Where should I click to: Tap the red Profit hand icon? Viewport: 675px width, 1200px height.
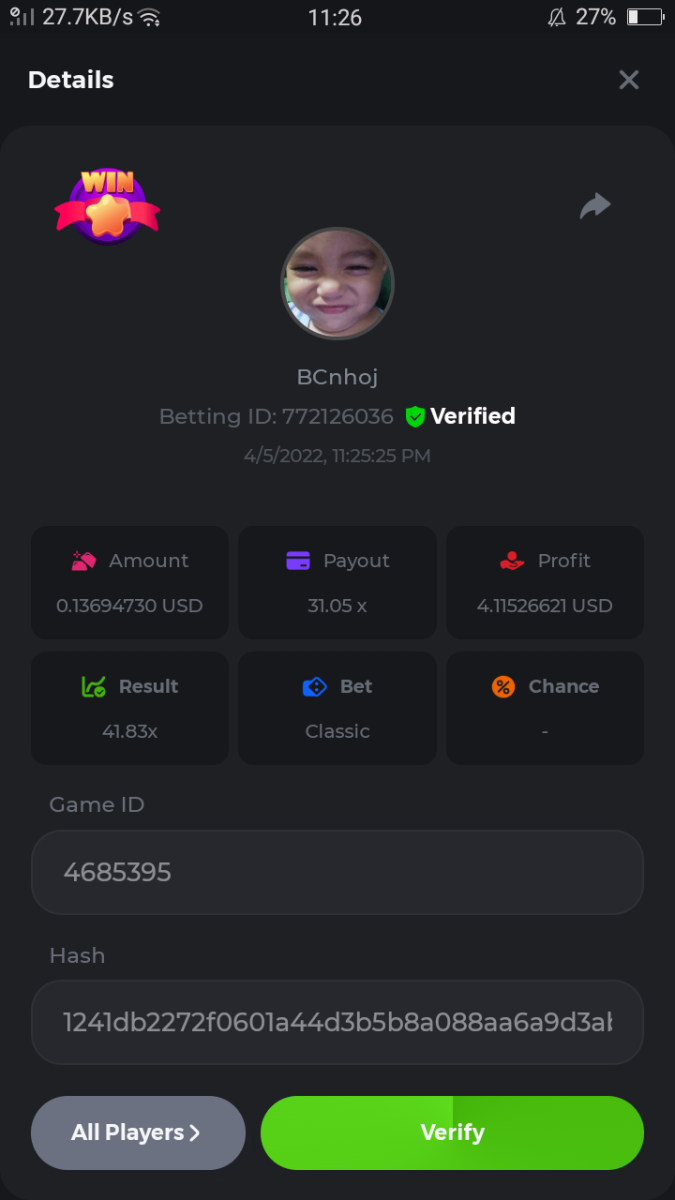(512, 561)
